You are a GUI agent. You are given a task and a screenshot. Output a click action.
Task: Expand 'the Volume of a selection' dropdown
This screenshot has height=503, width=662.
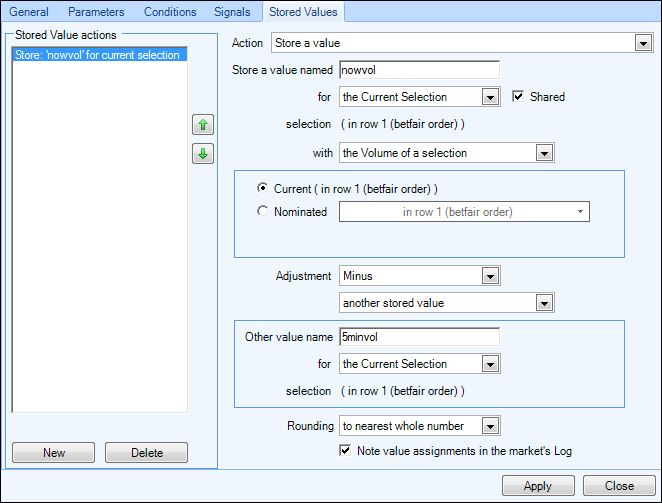(447, 153)
